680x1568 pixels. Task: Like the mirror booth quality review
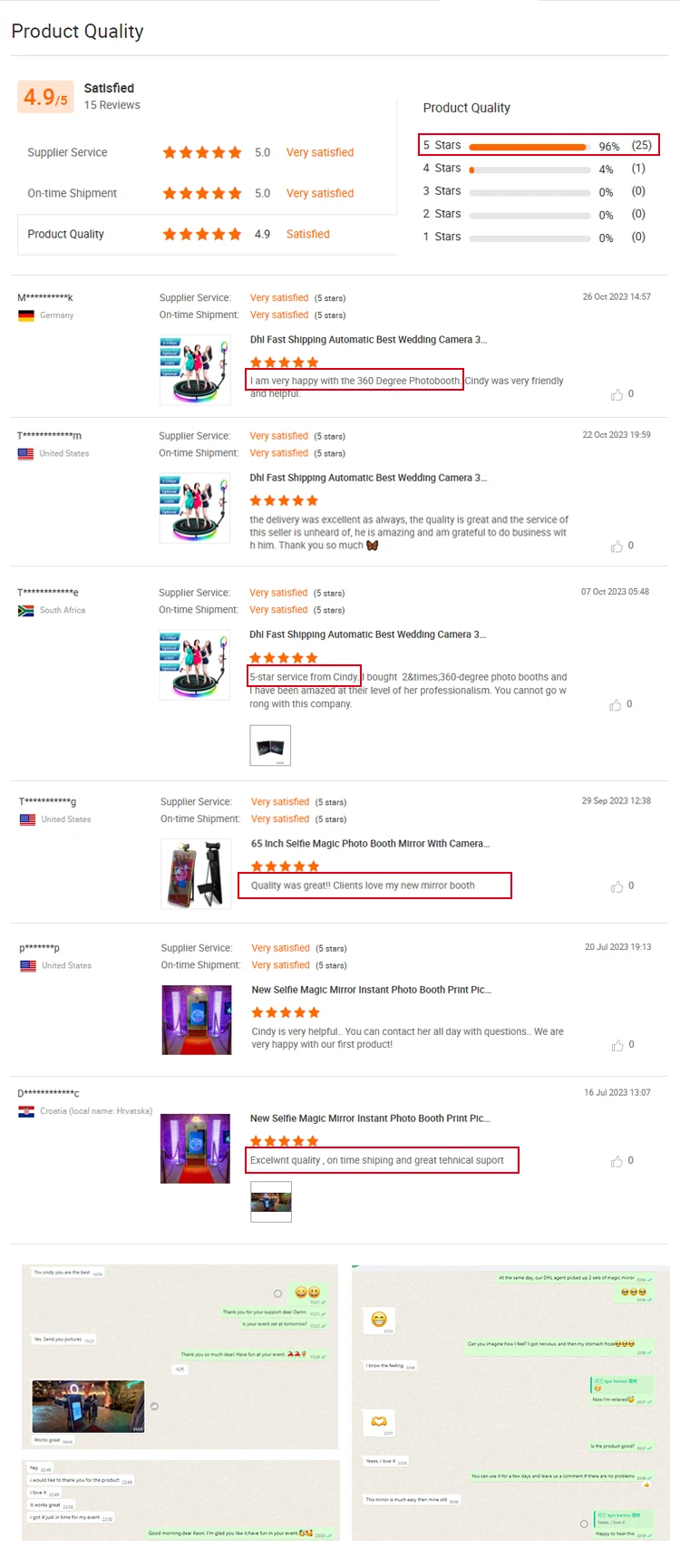[x=617, y=886]
